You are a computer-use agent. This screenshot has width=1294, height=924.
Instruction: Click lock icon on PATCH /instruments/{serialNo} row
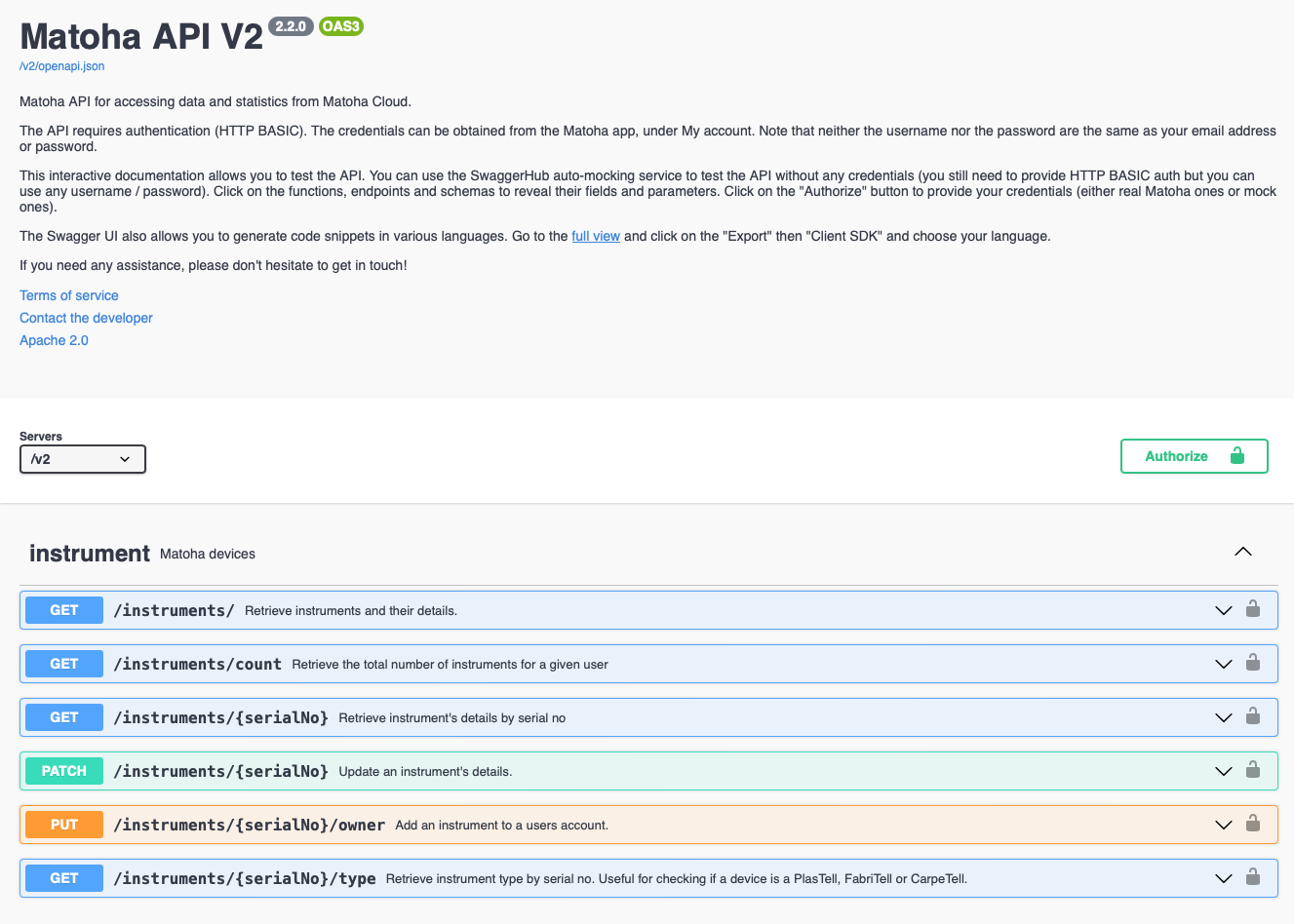coord(1253,771)
